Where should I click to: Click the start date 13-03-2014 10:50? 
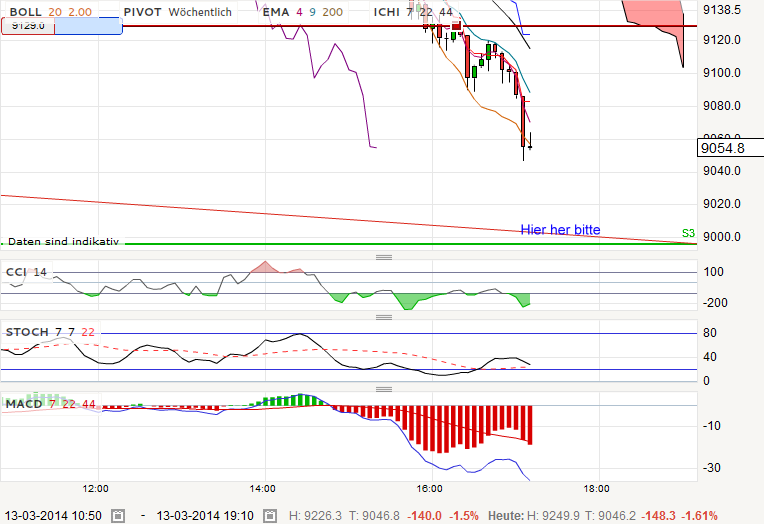[x=53, y=515]
